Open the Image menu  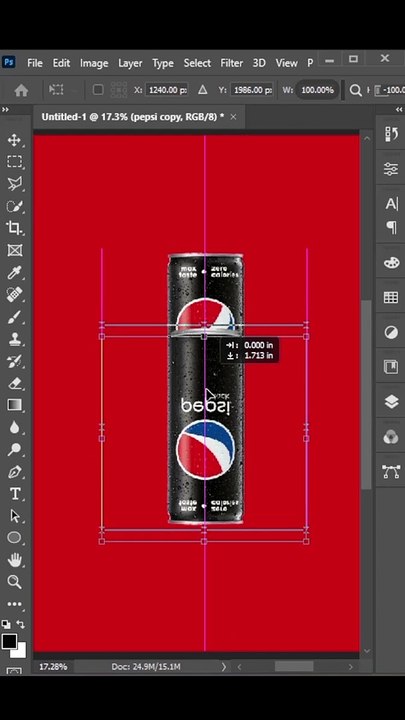tap(94, 63)
